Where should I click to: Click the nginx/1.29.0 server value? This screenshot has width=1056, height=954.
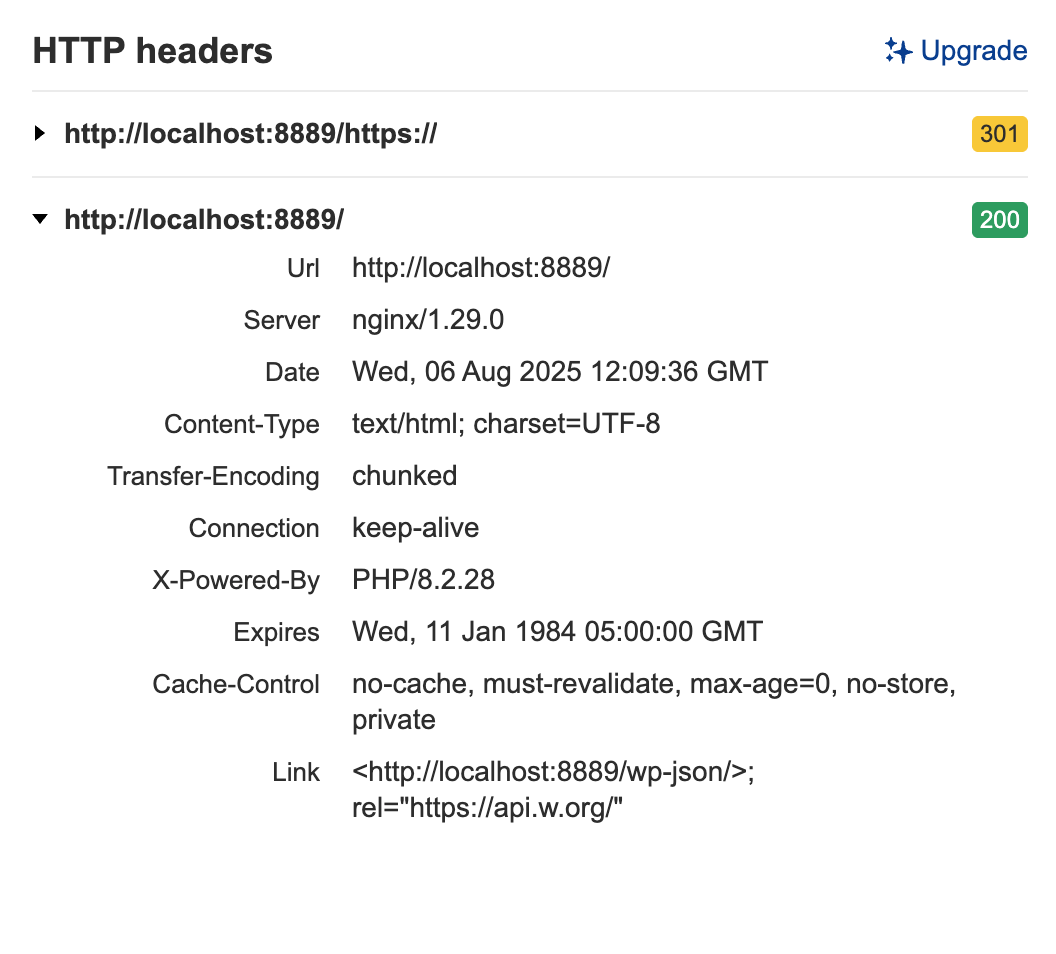click(428, 320)
